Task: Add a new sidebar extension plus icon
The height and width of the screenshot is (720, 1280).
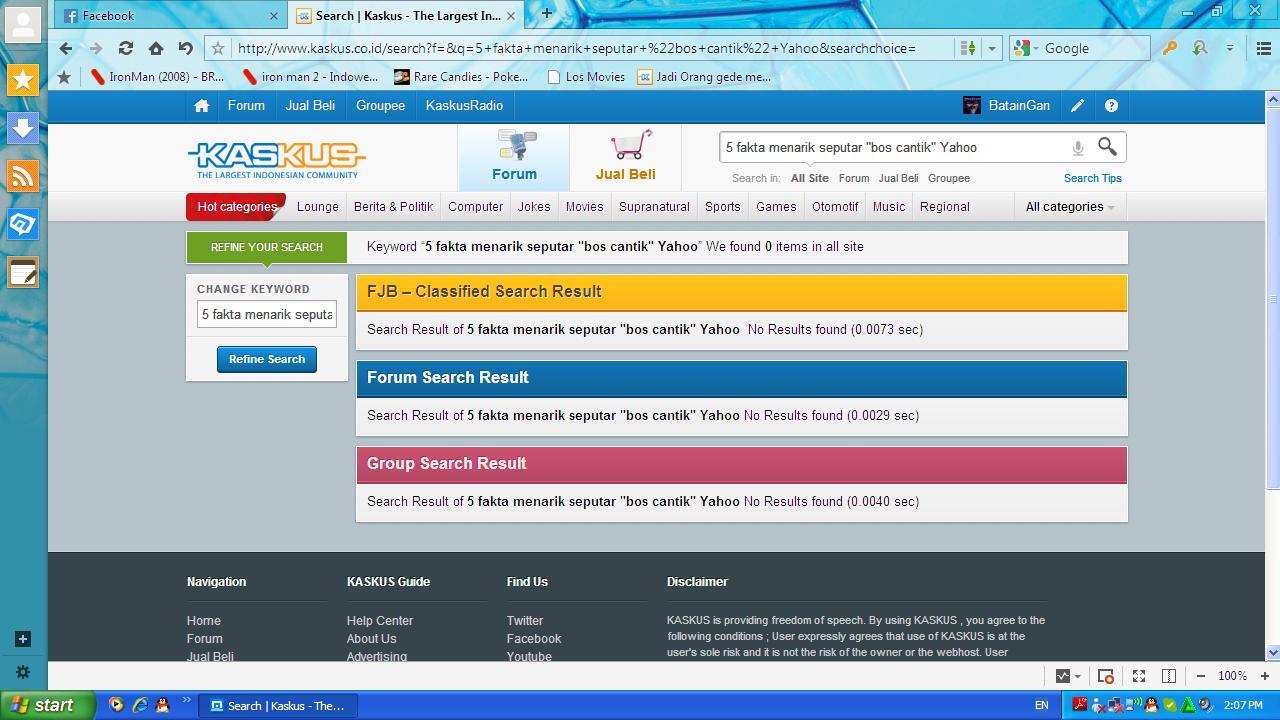Action: tap(23, 639)
